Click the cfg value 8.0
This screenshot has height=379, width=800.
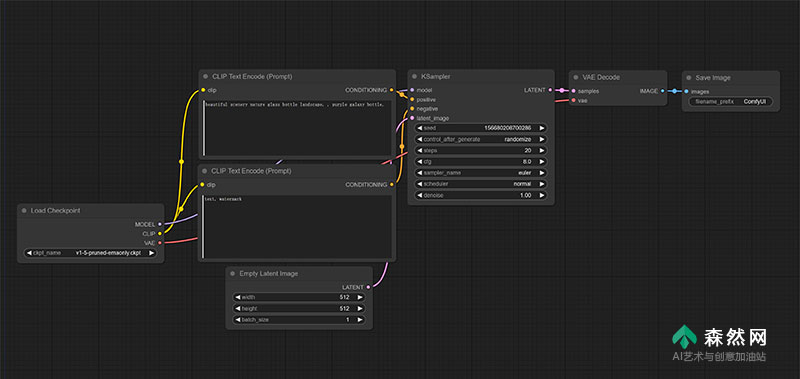[527, 161]
